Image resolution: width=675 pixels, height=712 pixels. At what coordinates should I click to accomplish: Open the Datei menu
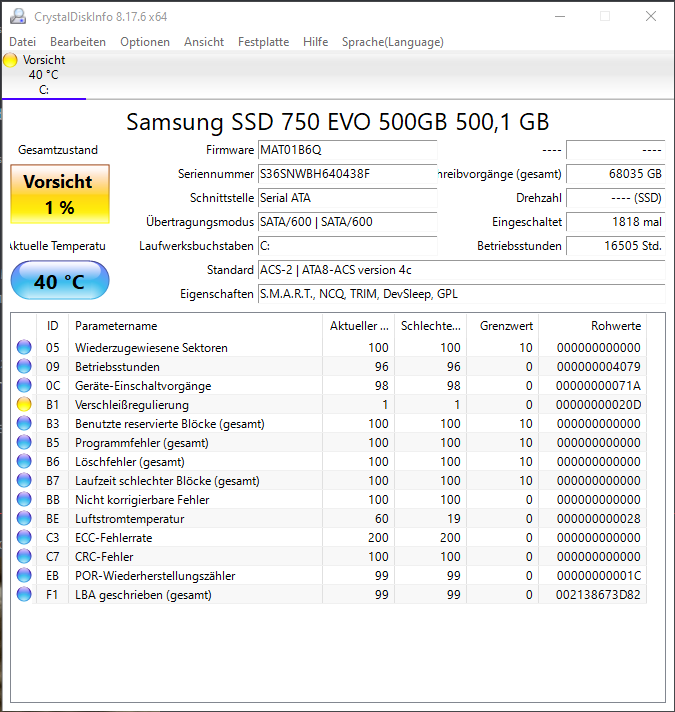[x=22, y=42]
